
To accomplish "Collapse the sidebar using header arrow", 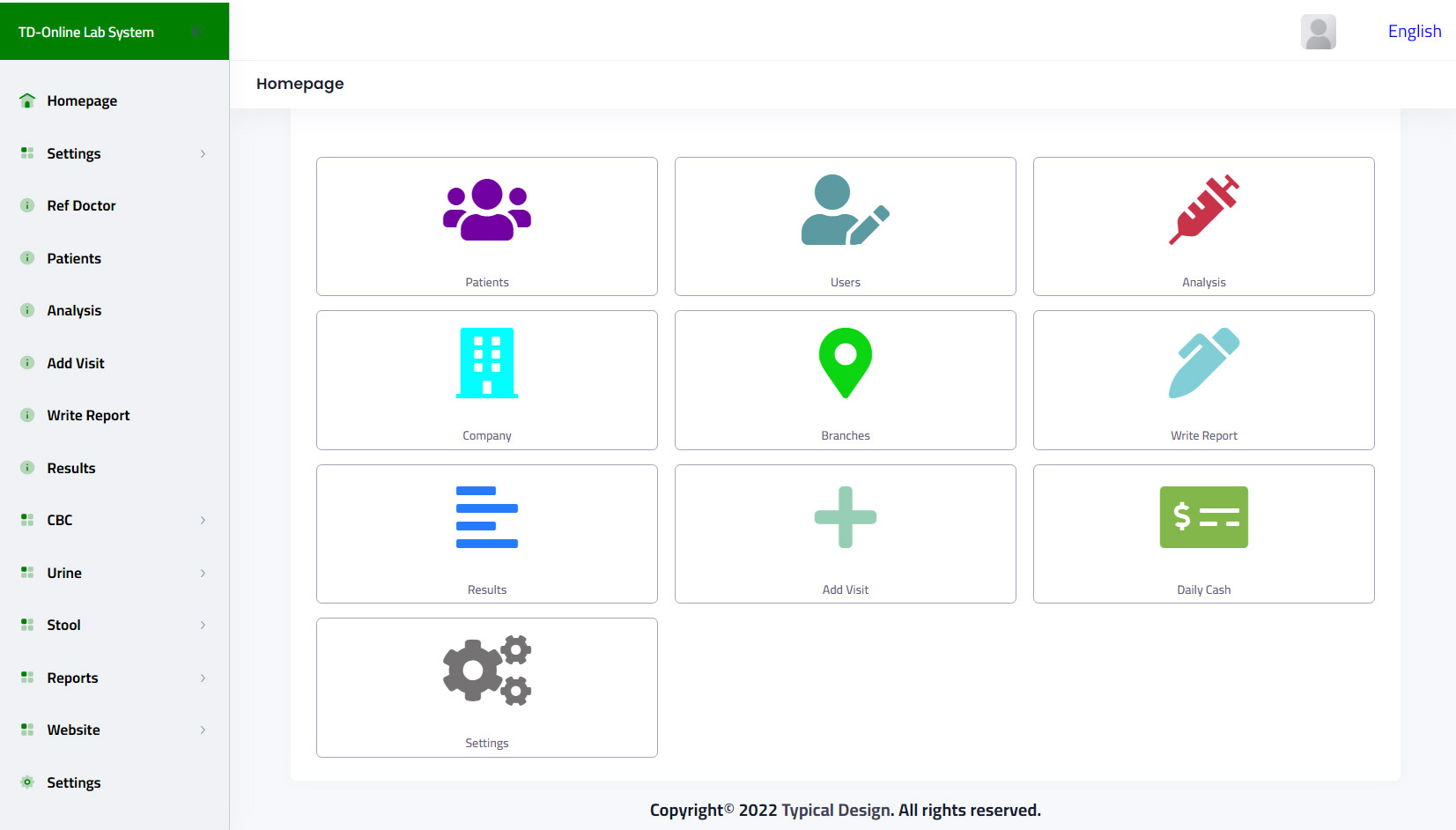I will click(196, 32).
